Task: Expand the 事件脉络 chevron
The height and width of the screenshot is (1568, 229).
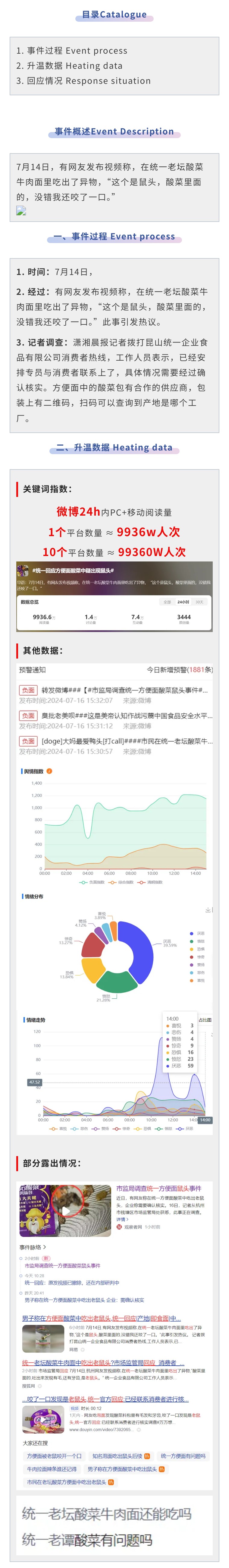Action: (x=45, y=1247)
